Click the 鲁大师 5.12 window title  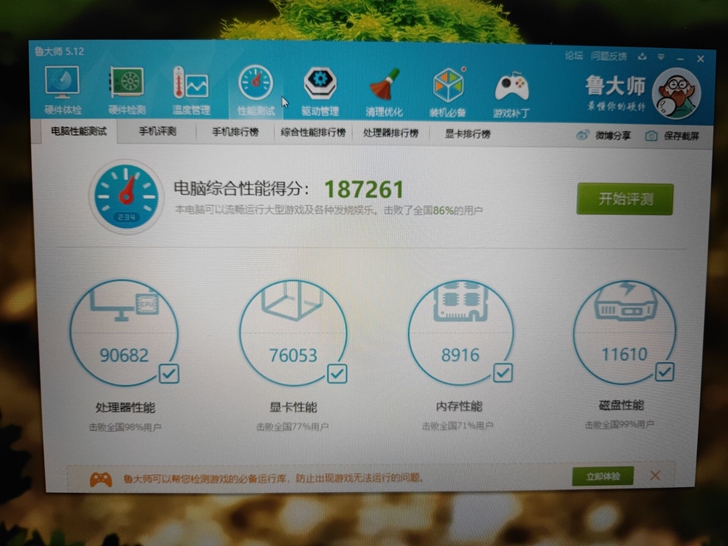click(x=59, y=51)
